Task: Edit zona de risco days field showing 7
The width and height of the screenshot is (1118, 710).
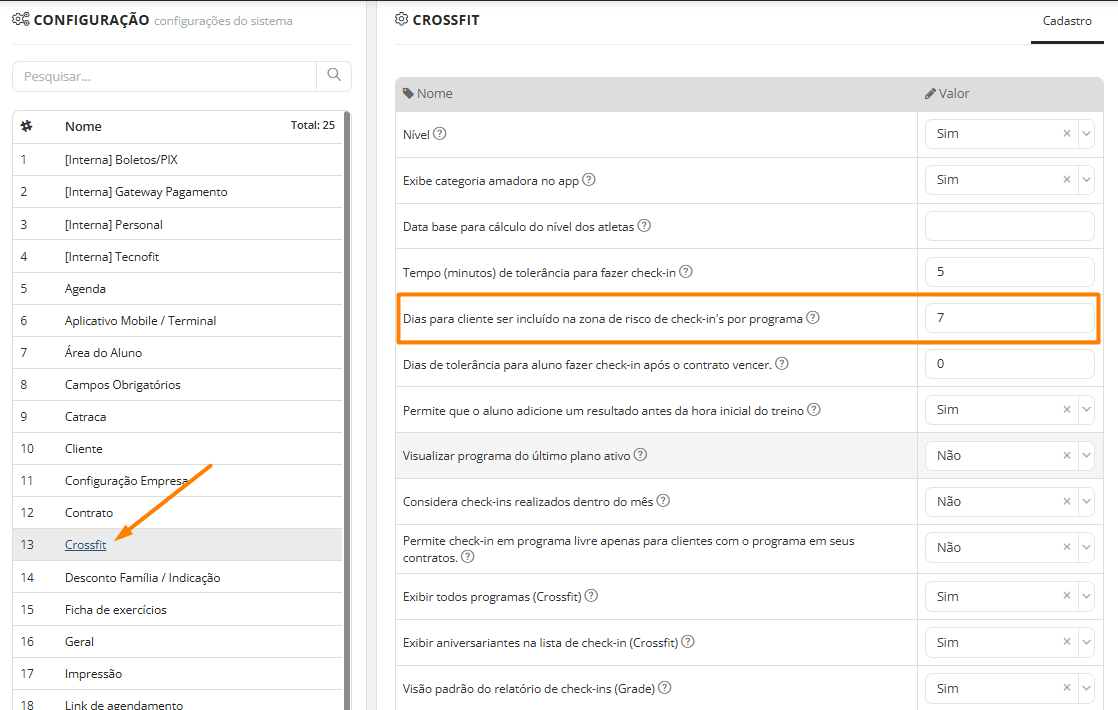Action: click(x=1010, y=318)
